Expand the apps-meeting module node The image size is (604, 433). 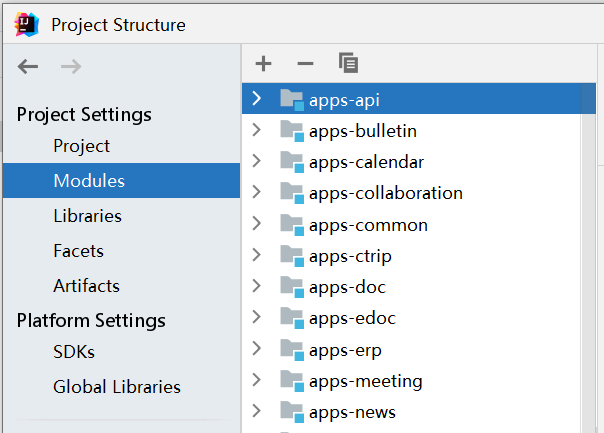257,381
